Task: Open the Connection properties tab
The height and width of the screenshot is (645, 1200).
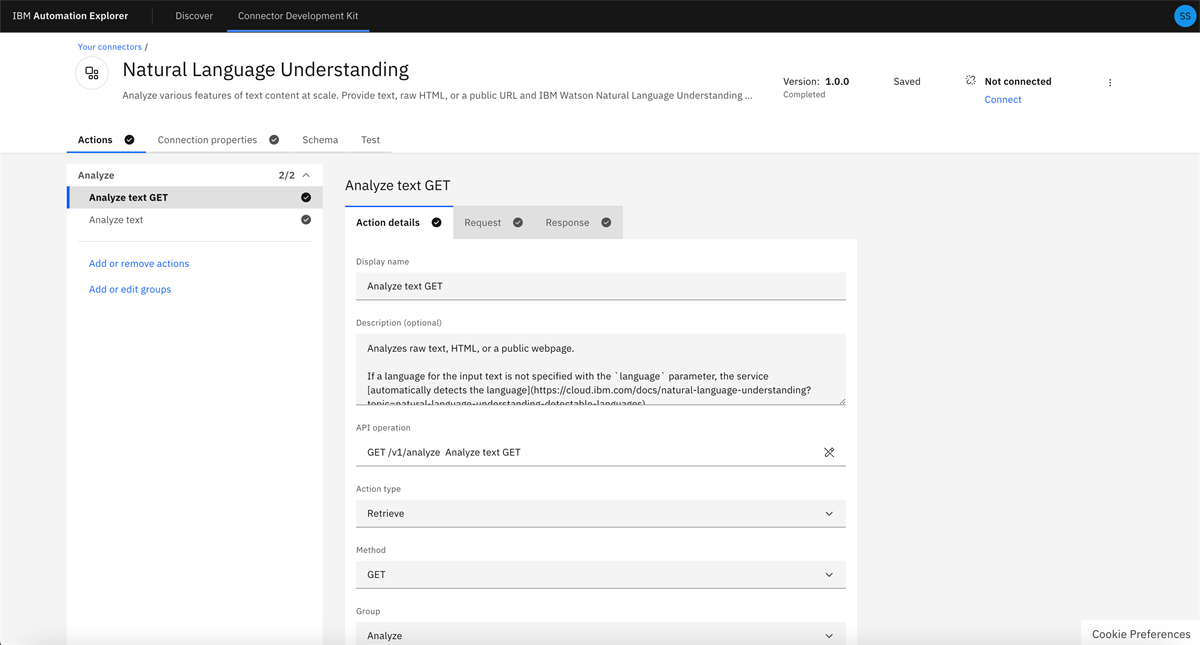Action: [218, 140]
